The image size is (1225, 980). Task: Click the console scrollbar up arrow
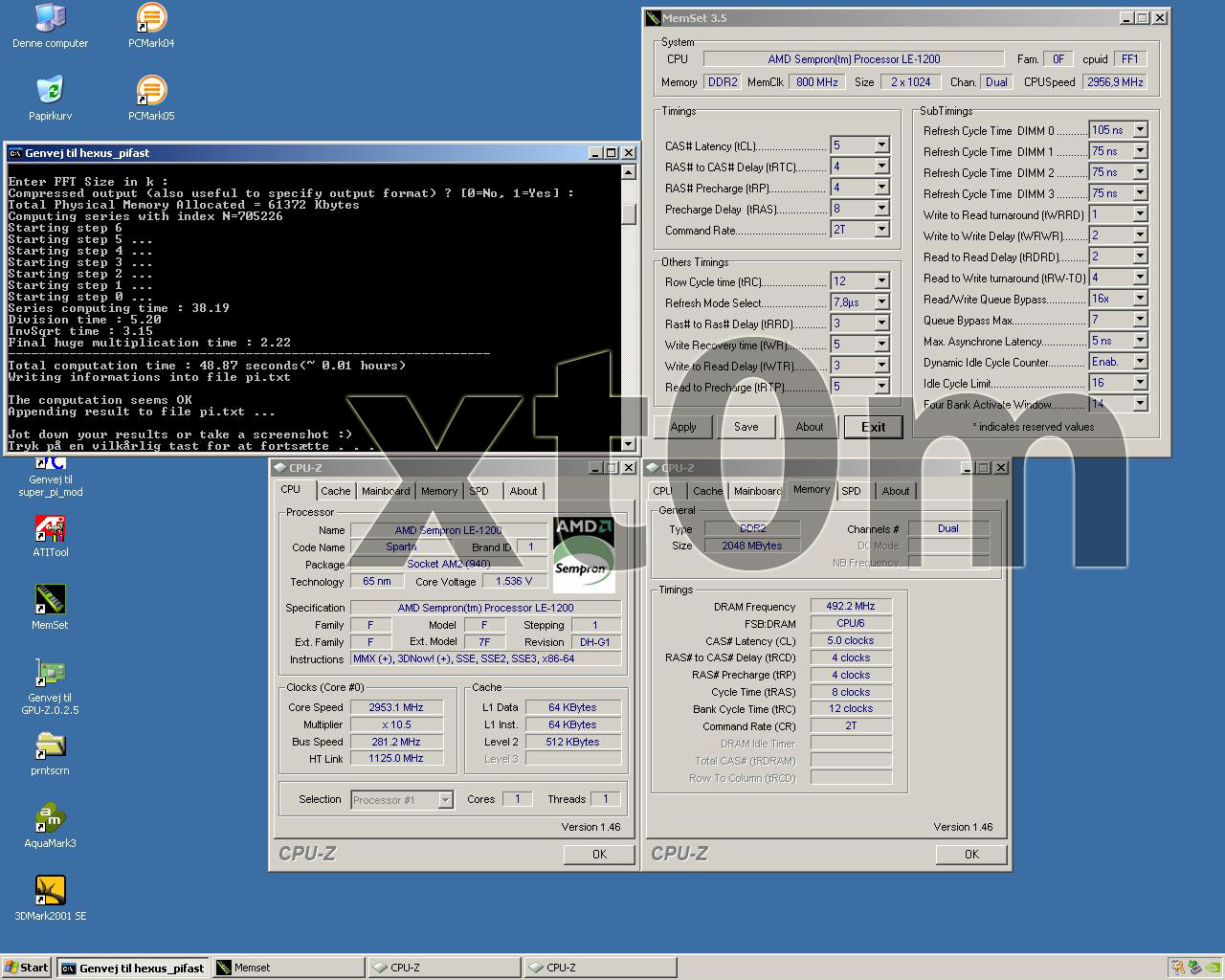coord(629,172)
